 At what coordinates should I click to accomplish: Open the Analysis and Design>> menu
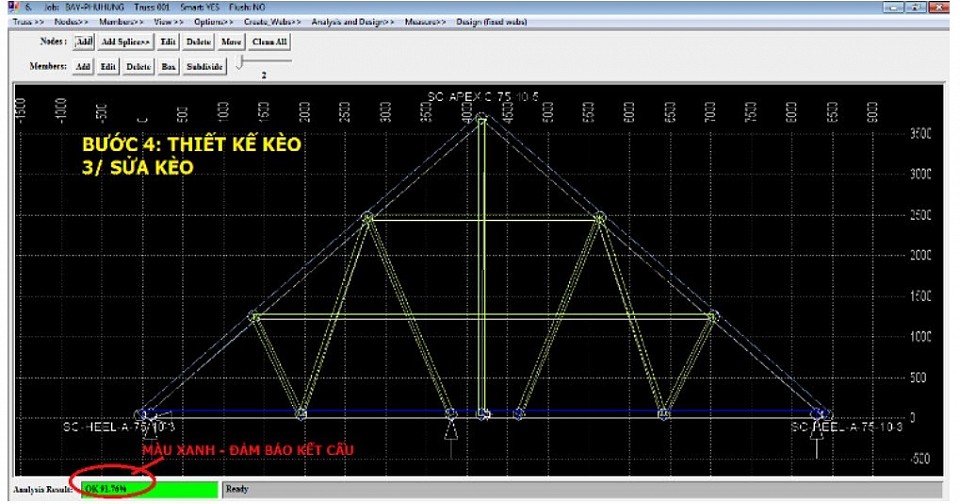click(x=353, y=20)
